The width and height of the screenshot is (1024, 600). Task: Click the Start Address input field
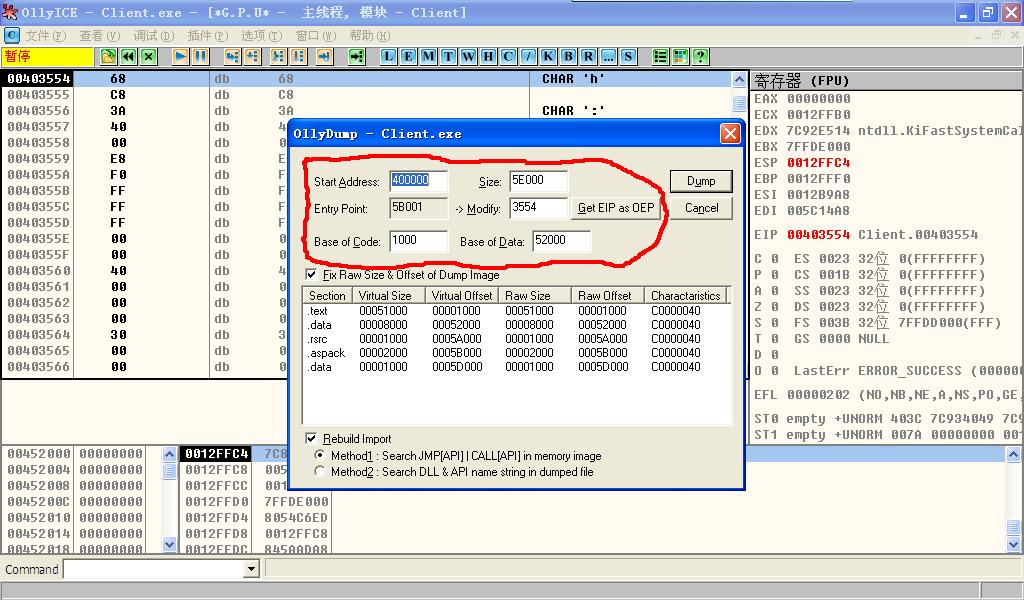[x=419, y=180]
